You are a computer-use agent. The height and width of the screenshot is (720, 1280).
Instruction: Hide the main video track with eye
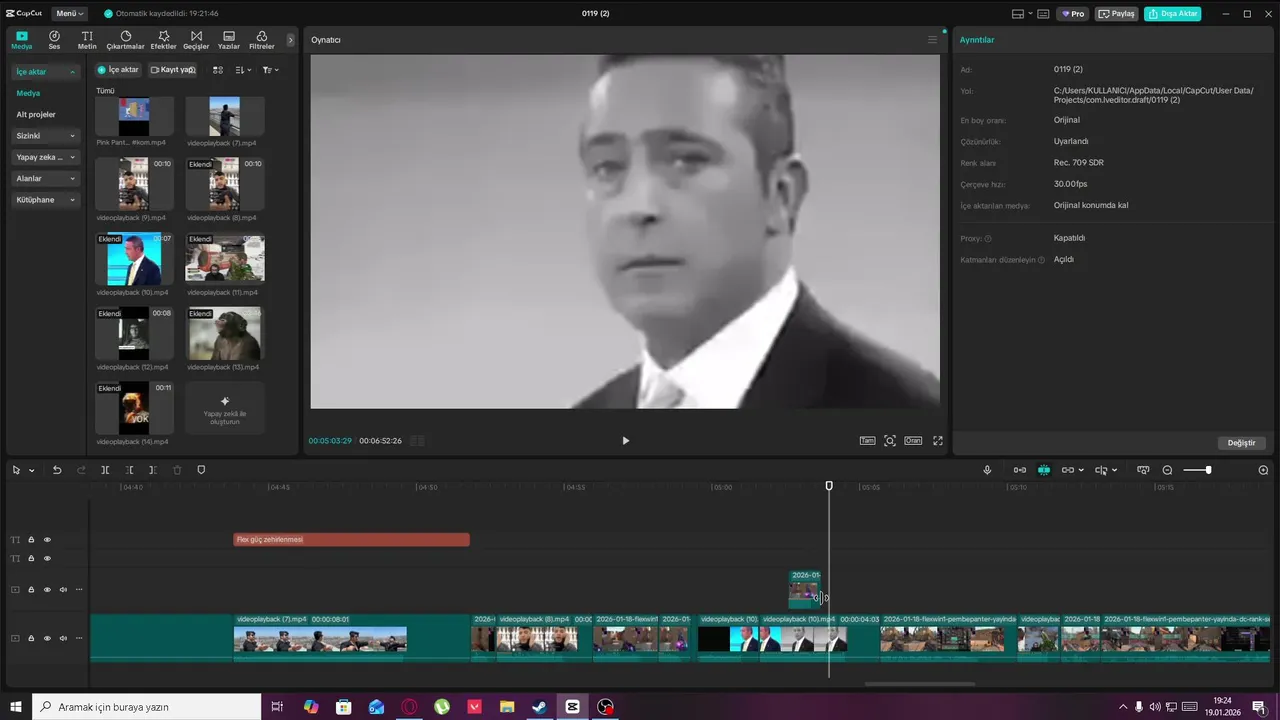click(47, 638)
